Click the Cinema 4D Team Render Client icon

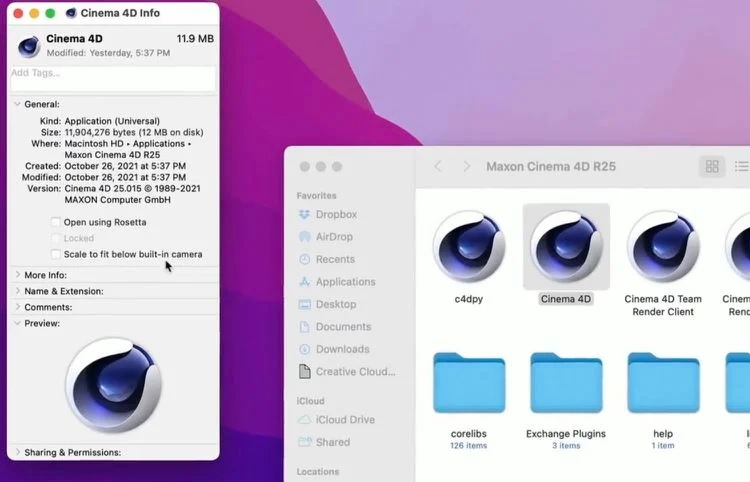[662, 247]
